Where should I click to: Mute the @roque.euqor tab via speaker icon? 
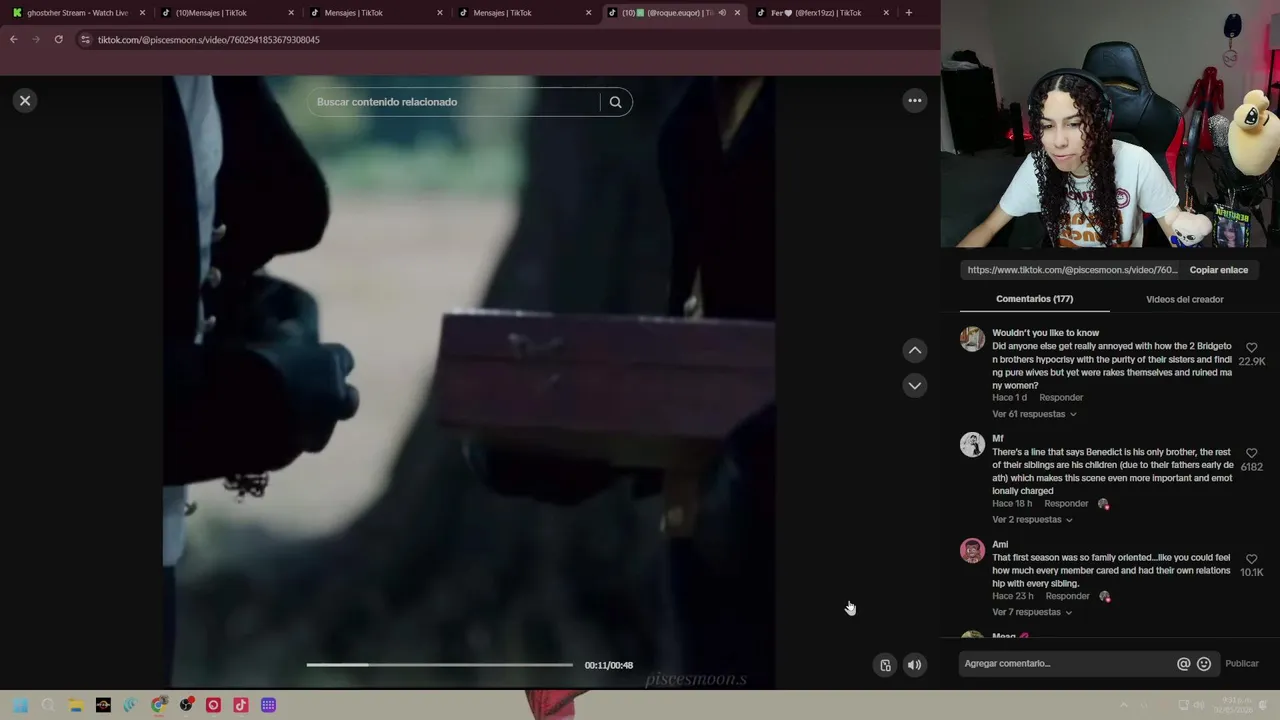coord(722,13)
